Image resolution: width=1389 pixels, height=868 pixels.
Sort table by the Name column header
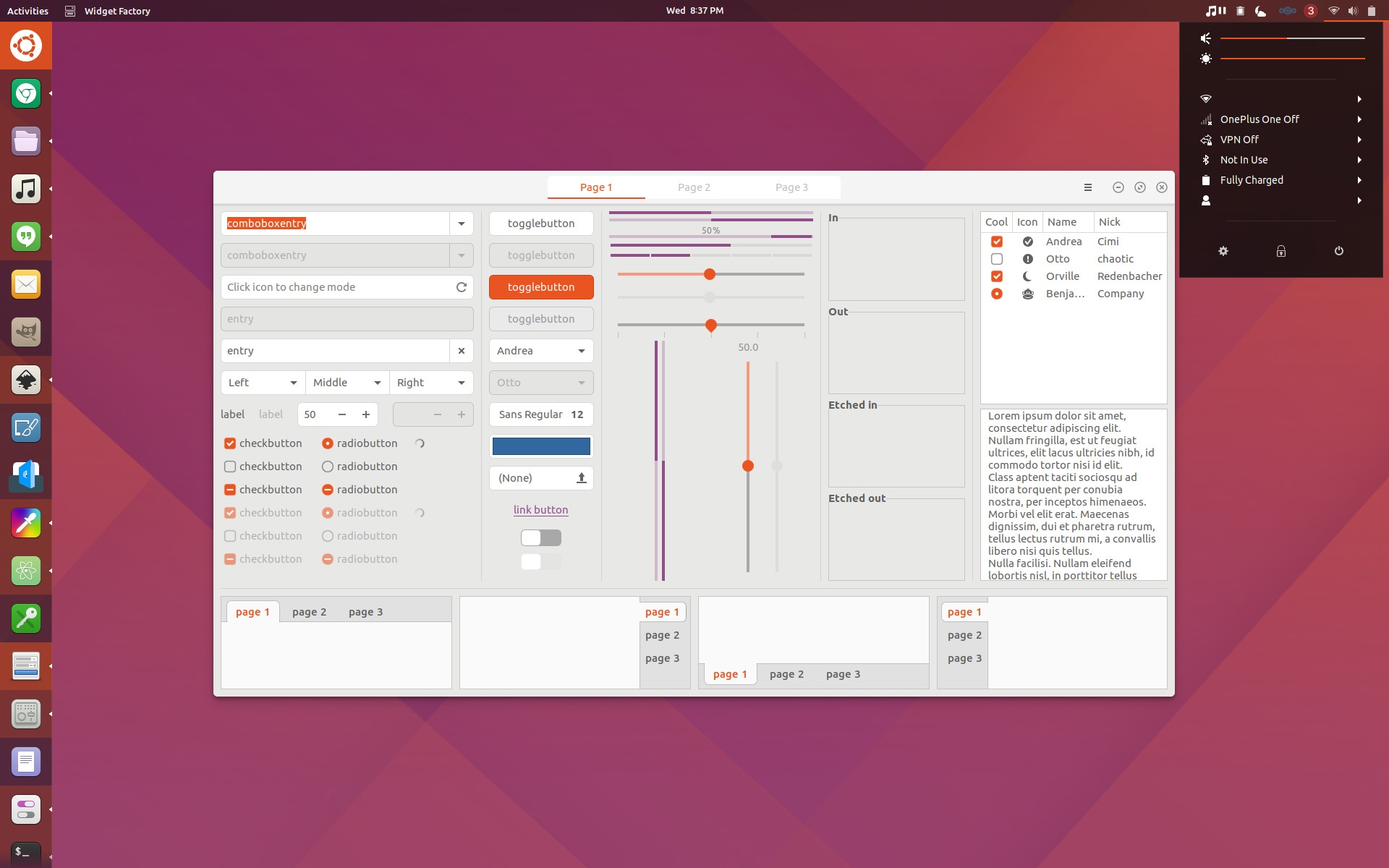[1068, 222]
